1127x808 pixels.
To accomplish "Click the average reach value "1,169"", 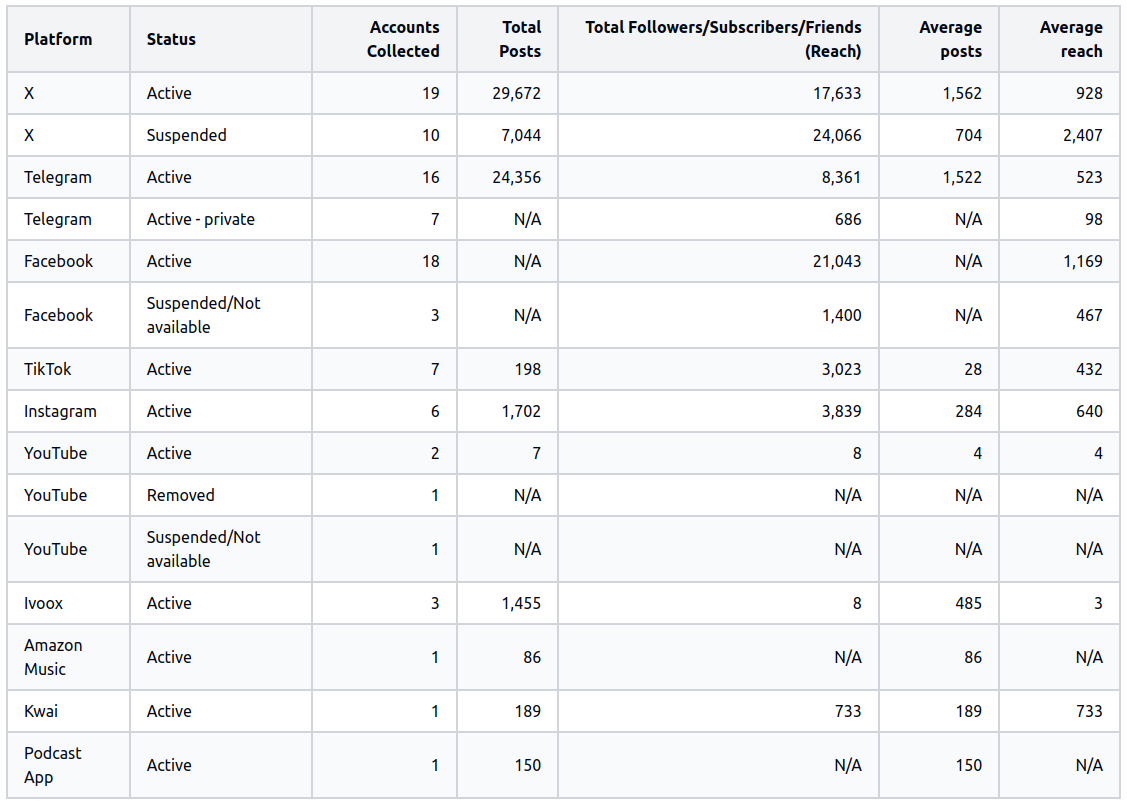I will (1083, 261).
